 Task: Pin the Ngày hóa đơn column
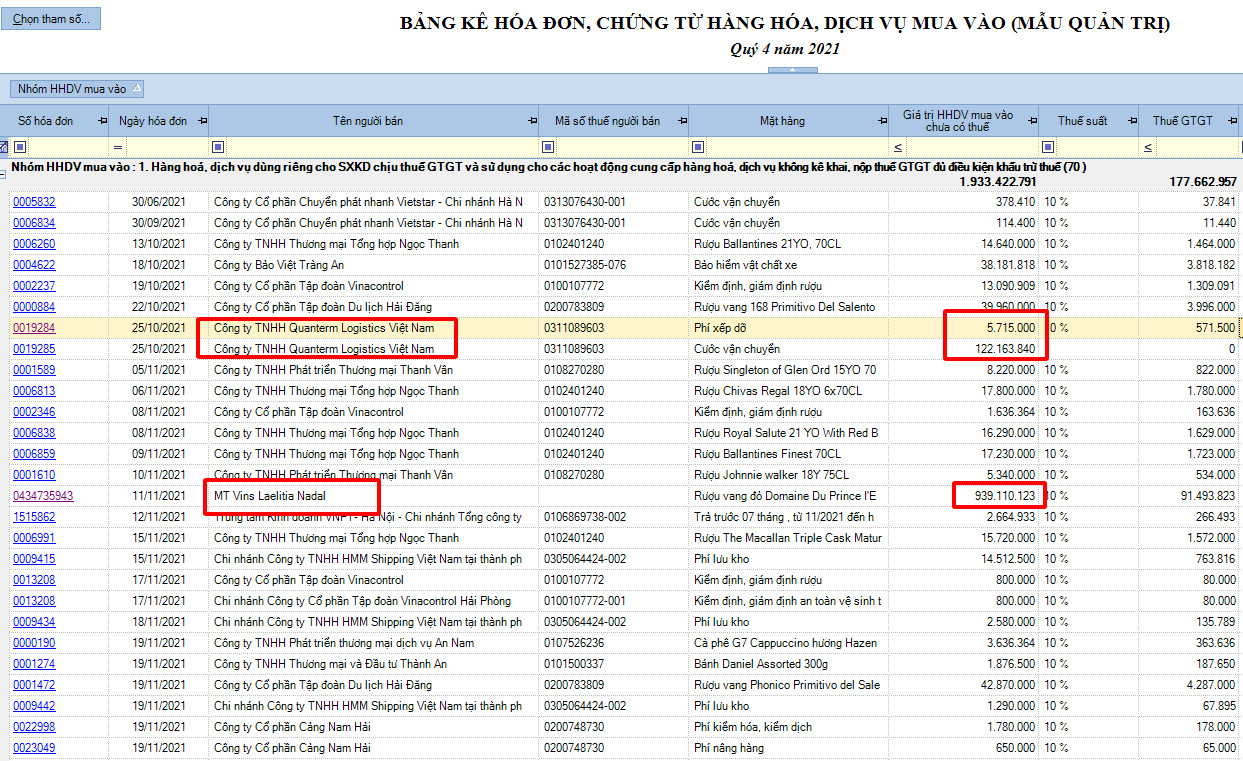click(201, 121)
